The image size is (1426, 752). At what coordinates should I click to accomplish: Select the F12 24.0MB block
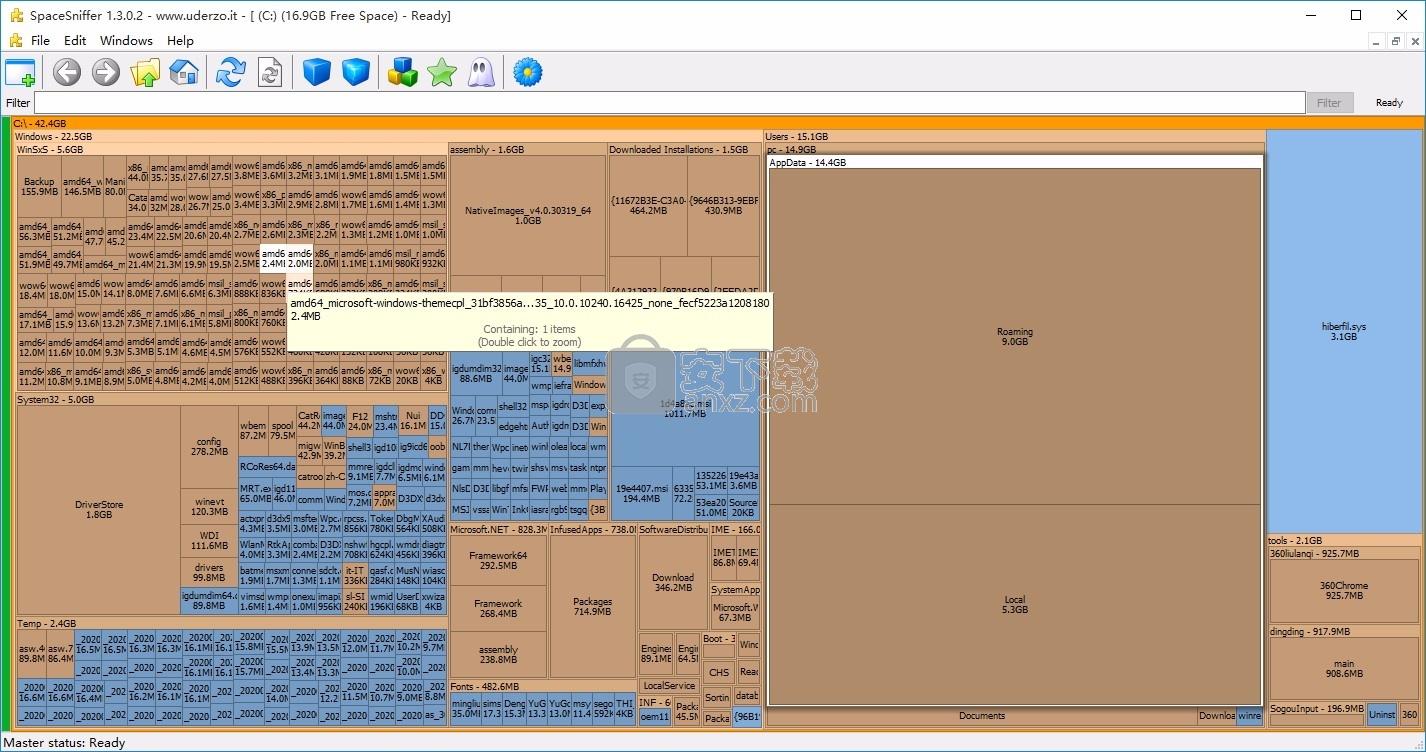(360, 421)
